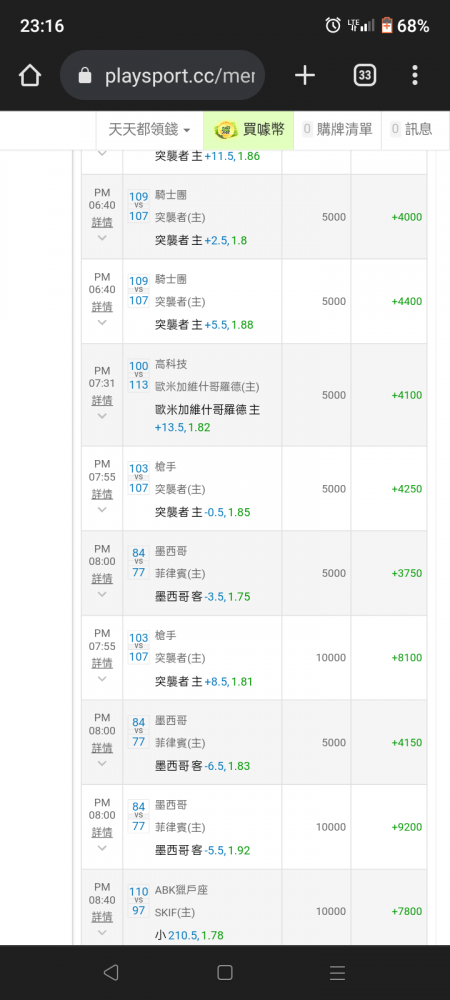
Task: Tap the Android home square button
Action: click(224, 973)
